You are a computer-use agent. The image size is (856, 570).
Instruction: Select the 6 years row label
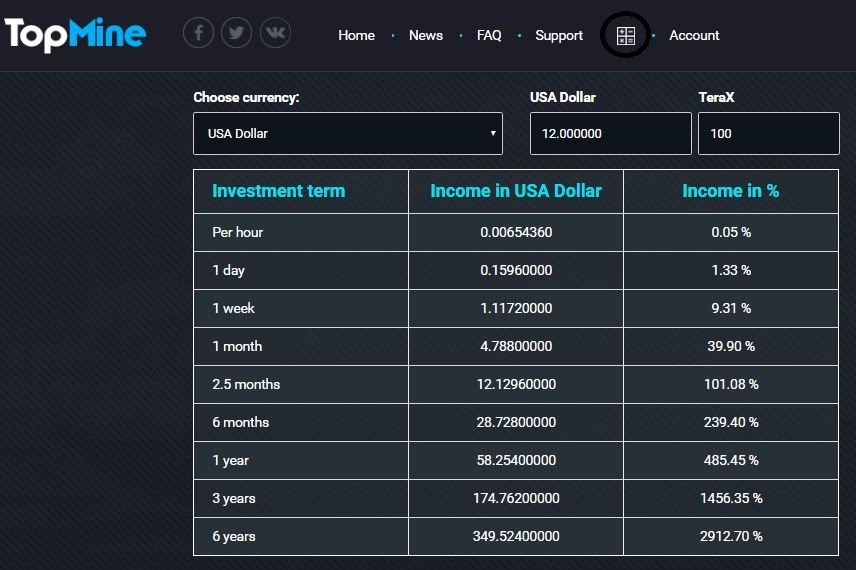[234, 536]
